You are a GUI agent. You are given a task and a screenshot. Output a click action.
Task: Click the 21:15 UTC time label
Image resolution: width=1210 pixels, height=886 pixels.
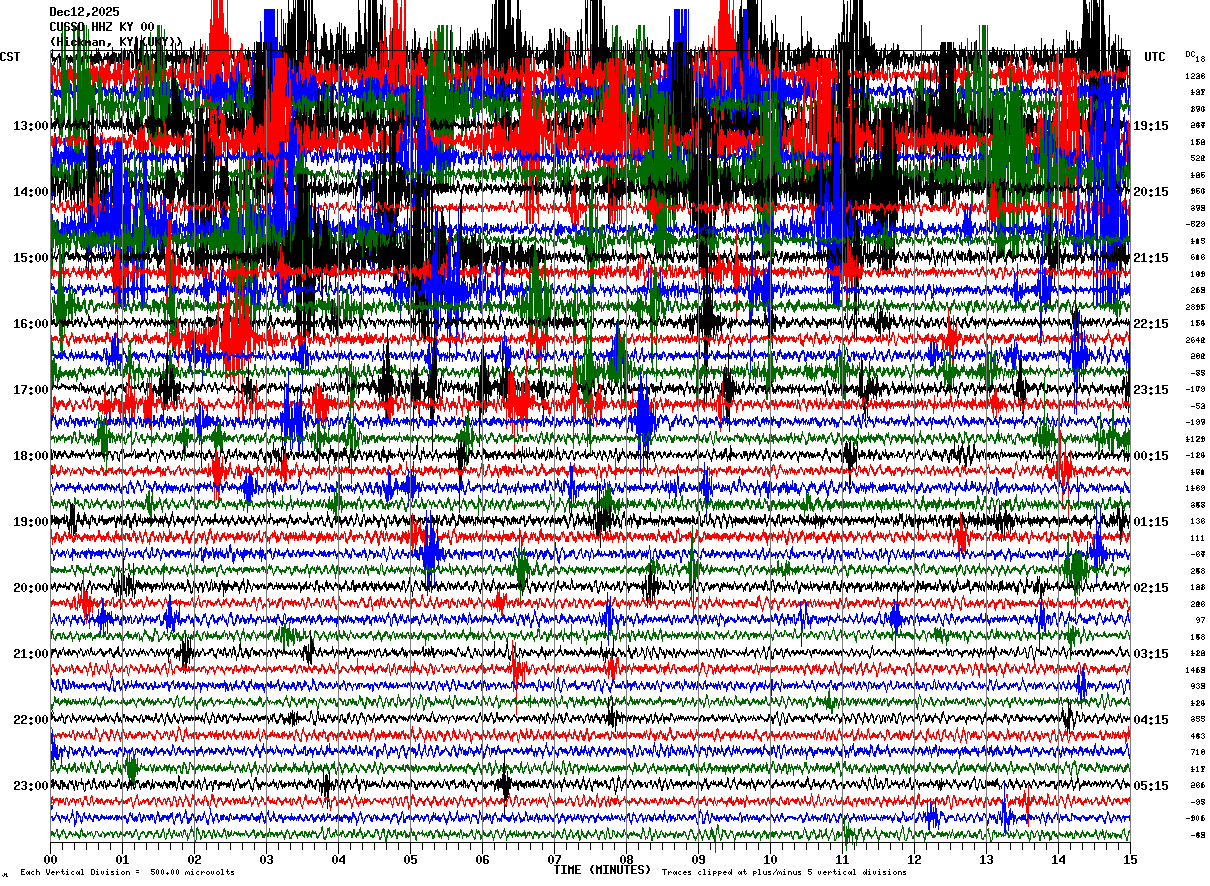coord(1151,258)
